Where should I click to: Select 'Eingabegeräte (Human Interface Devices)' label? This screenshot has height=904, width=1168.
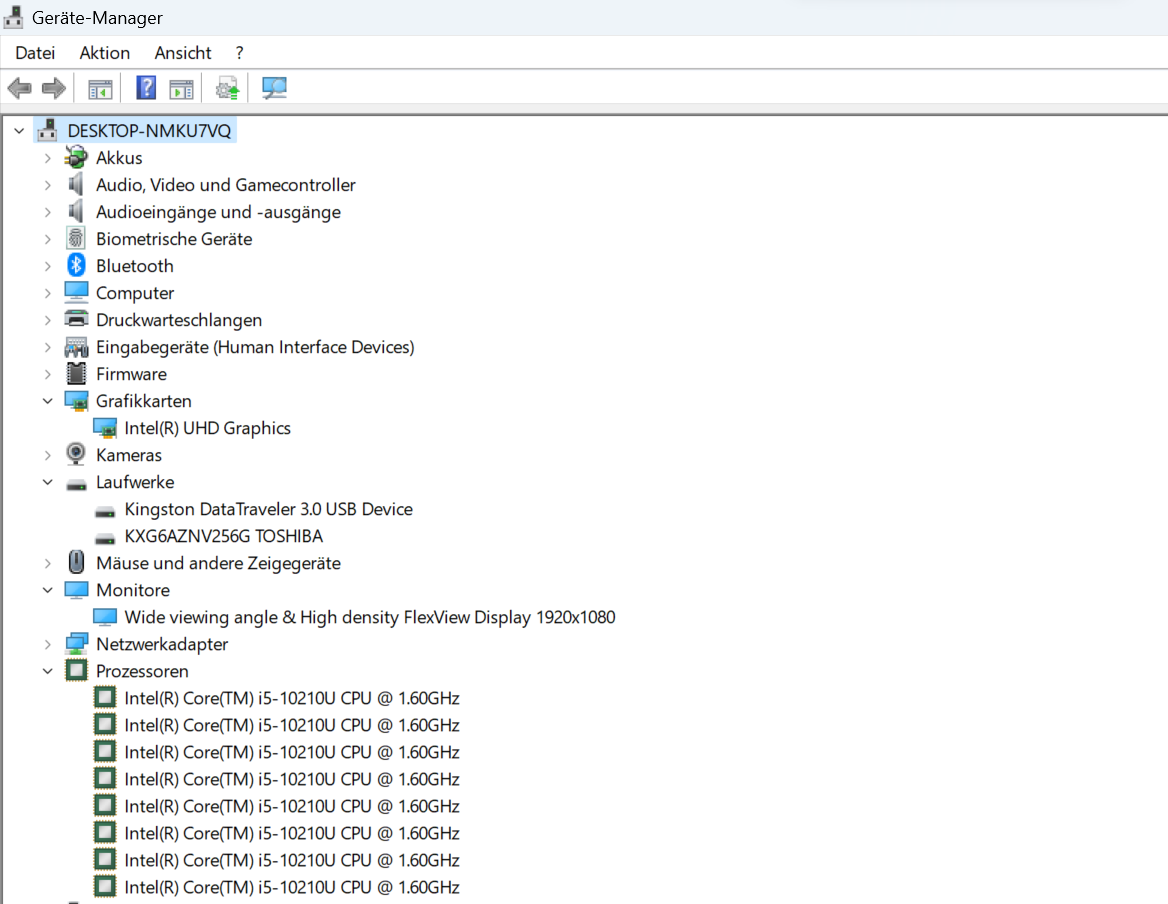point(255,347)
